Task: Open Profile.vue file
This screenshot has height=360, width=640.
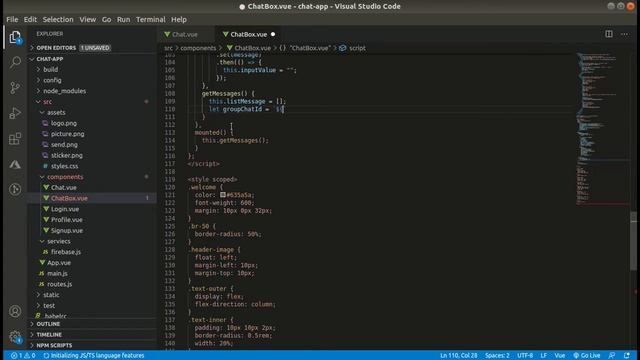Action: pyautogui.click(x=92, y=220)
